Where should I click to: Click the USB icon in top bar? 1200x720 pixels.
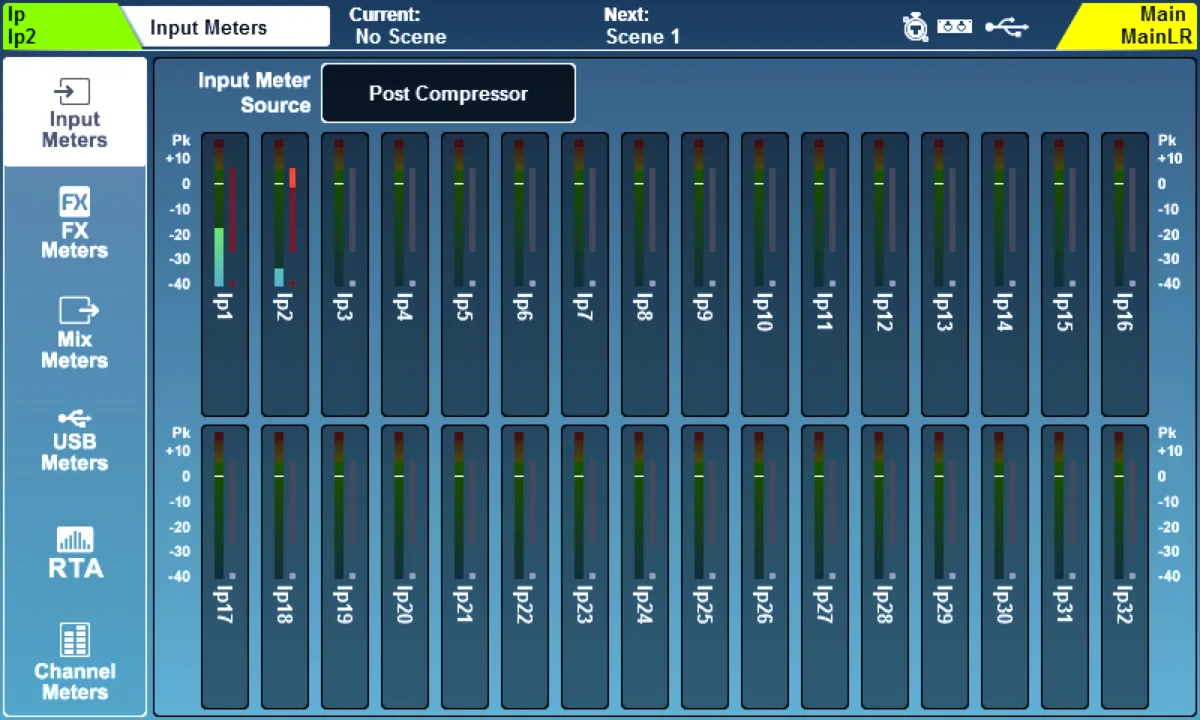tap(1006, 27)
